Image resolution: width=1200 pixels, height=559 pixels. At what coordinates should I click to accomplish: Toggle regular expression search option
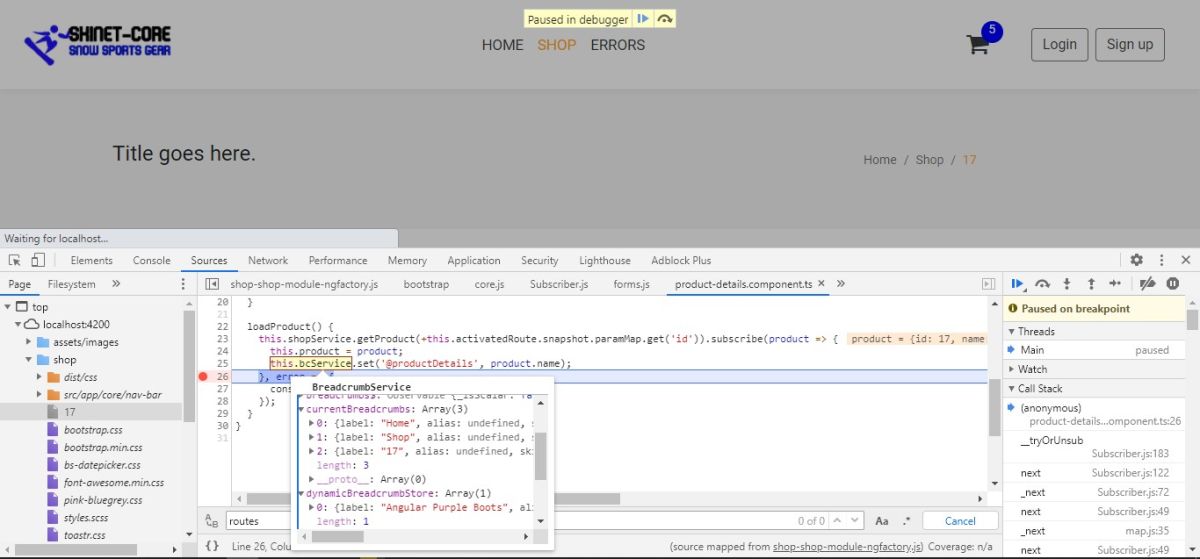coord(907,520)
